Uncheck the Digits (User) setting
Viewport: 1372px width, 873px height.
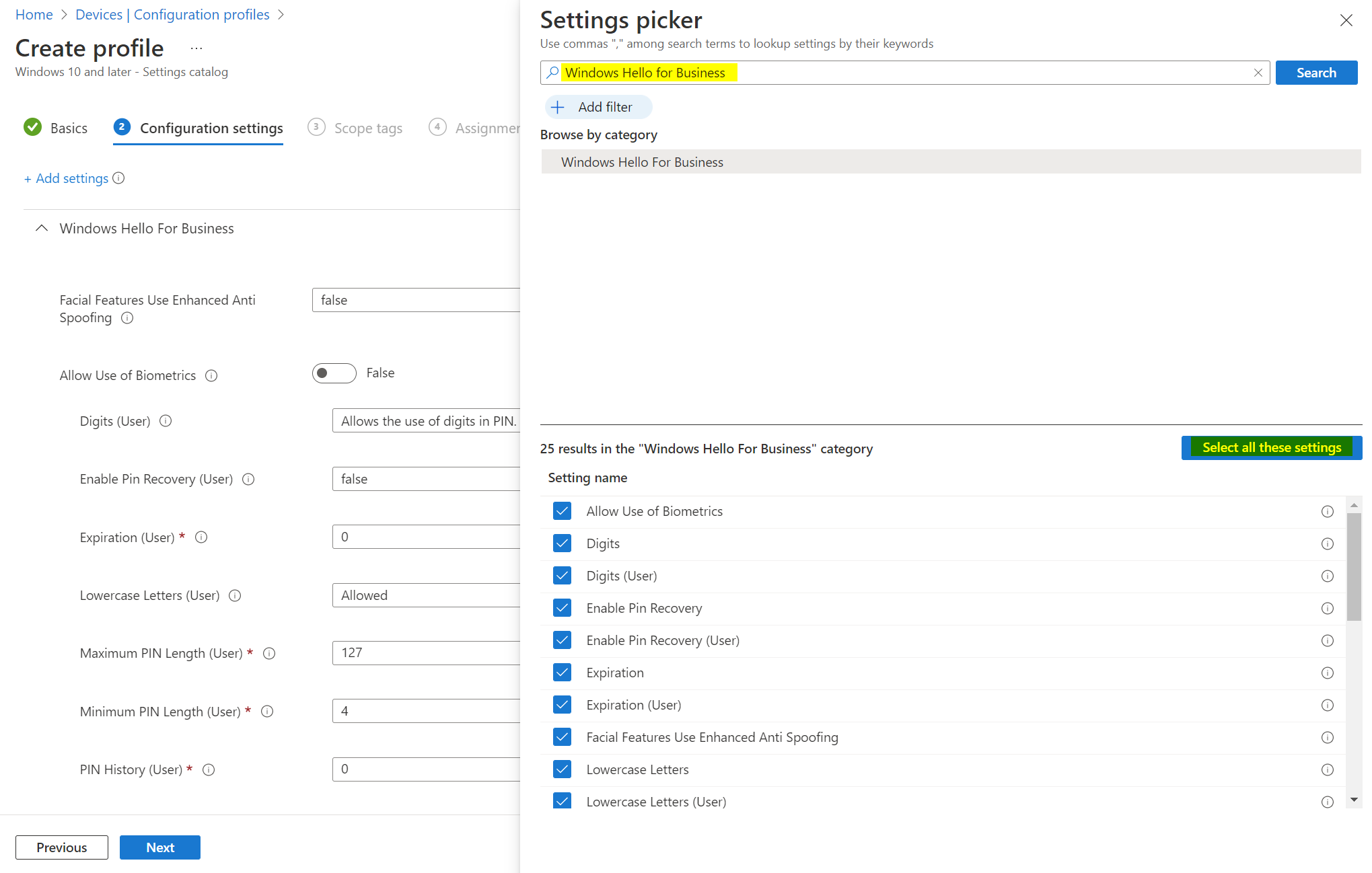click(x=563, y=576)
